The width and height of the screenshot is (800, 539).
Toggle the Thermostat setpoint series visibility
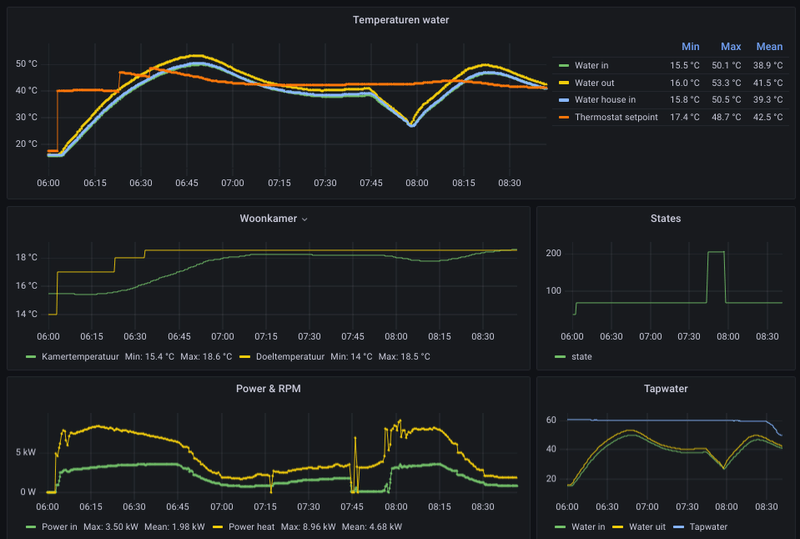(614, 117)
